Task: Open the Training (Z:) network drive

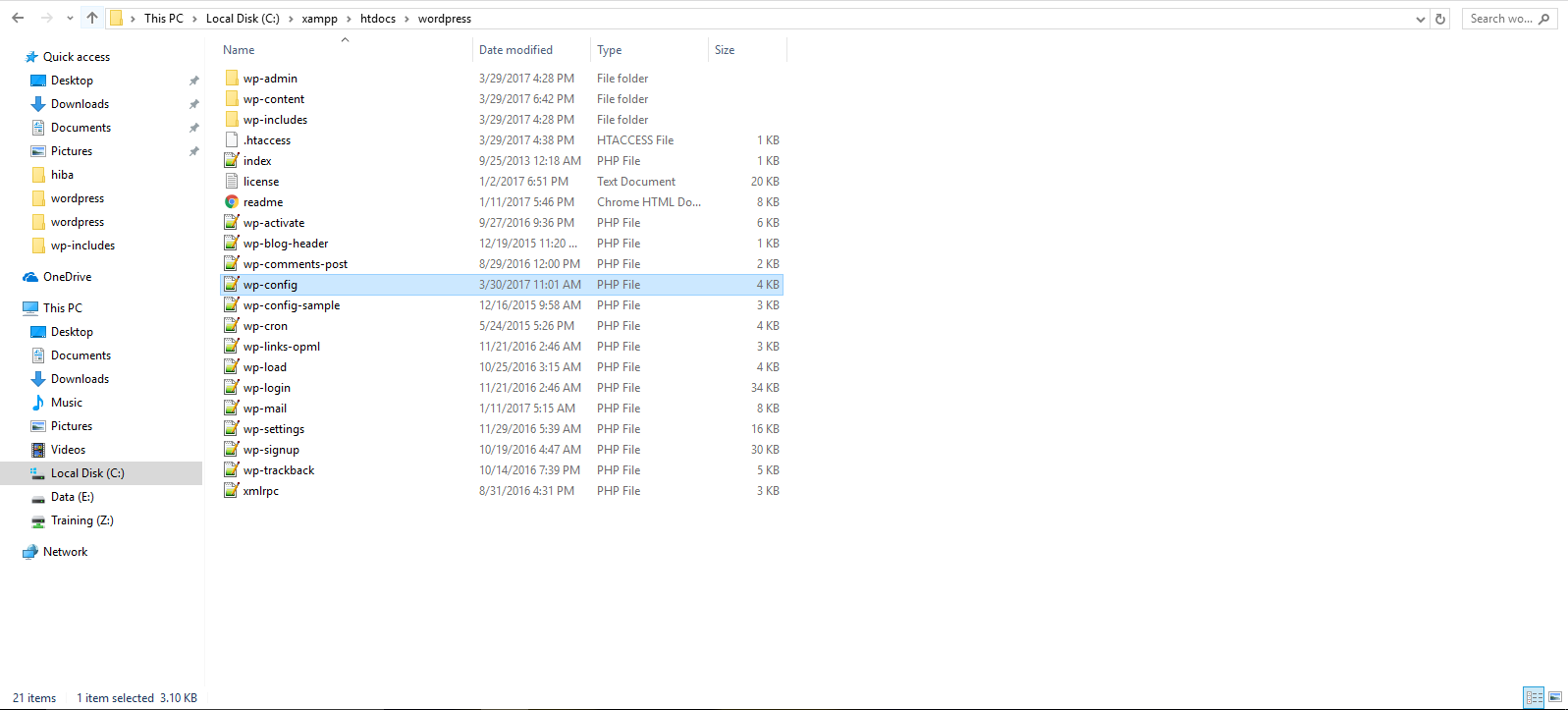Action: pos(81,520)
